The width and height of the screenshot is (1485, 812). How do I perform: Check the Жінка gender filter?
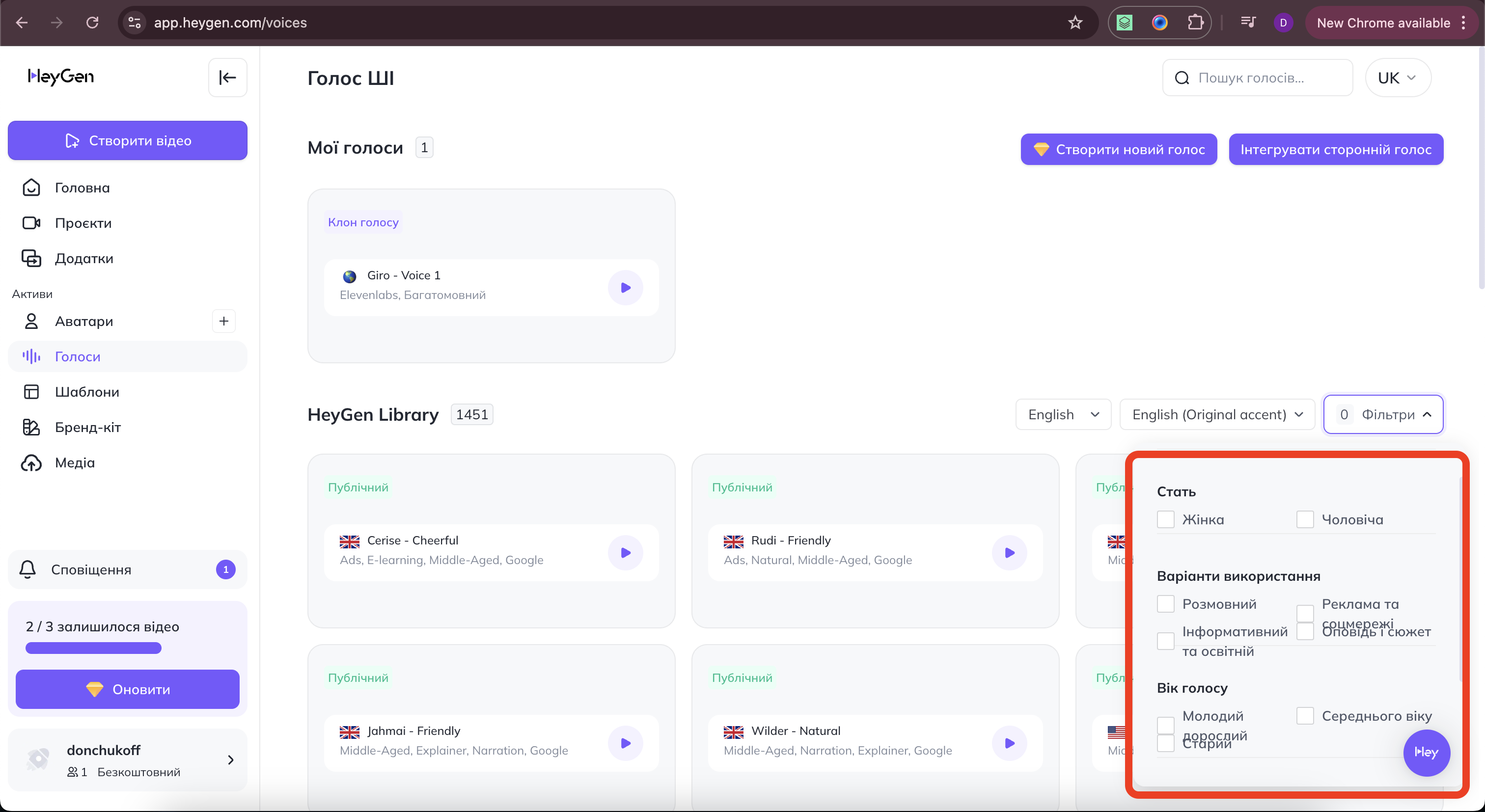[1166, 519]
